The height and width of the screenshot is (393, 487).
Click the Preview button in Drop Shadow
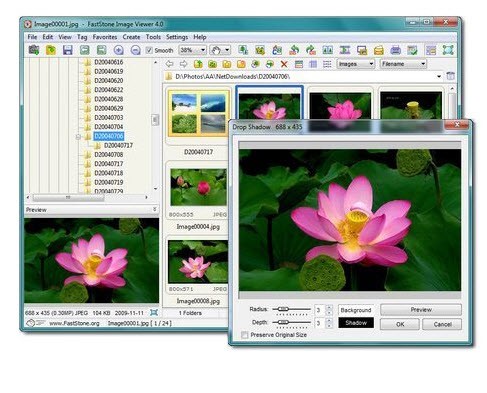[x=421, y=310]
